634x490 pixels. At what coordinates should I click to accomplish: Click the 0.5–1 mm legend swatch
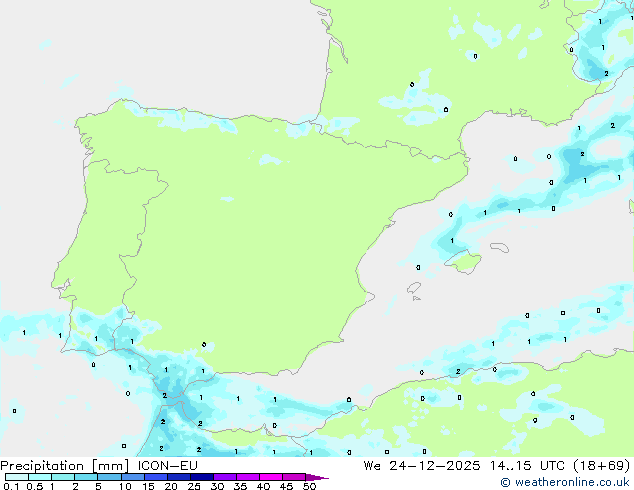(40, 477)
